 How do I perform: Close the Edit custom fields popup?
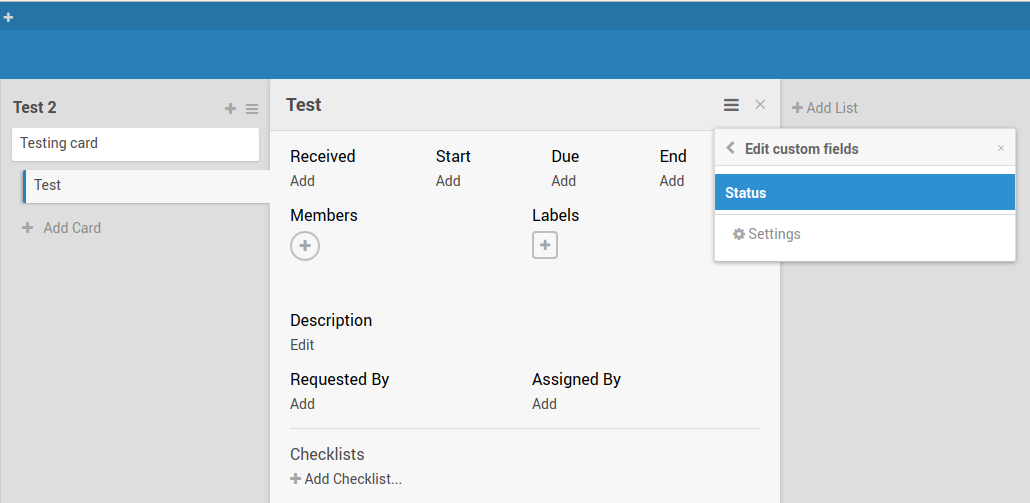click(x=1001, y=148)
